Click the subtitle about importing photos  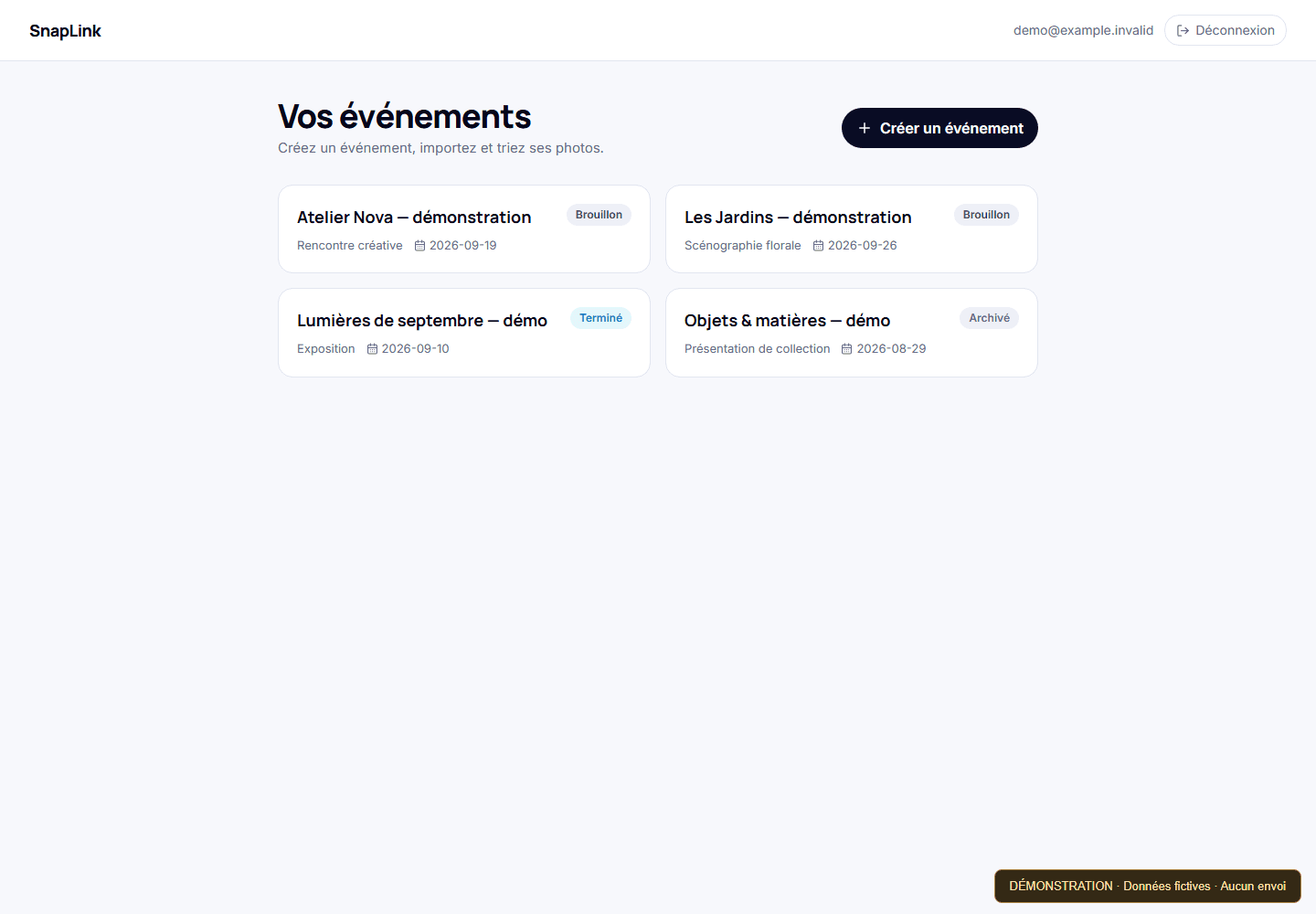[440, 148]
